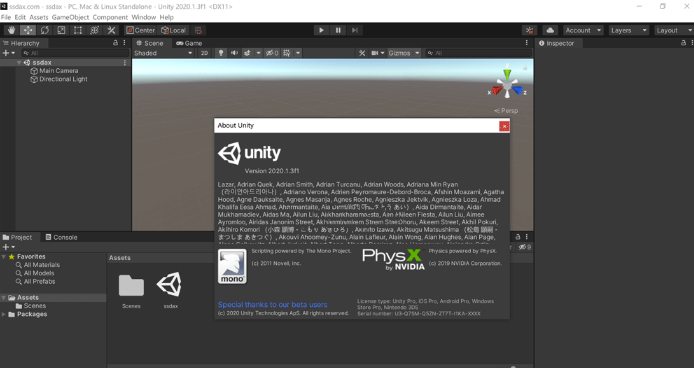Collapse the Favorites group
Image resolution: width=694 pixels, height=368 pixels.
[4, 257]
